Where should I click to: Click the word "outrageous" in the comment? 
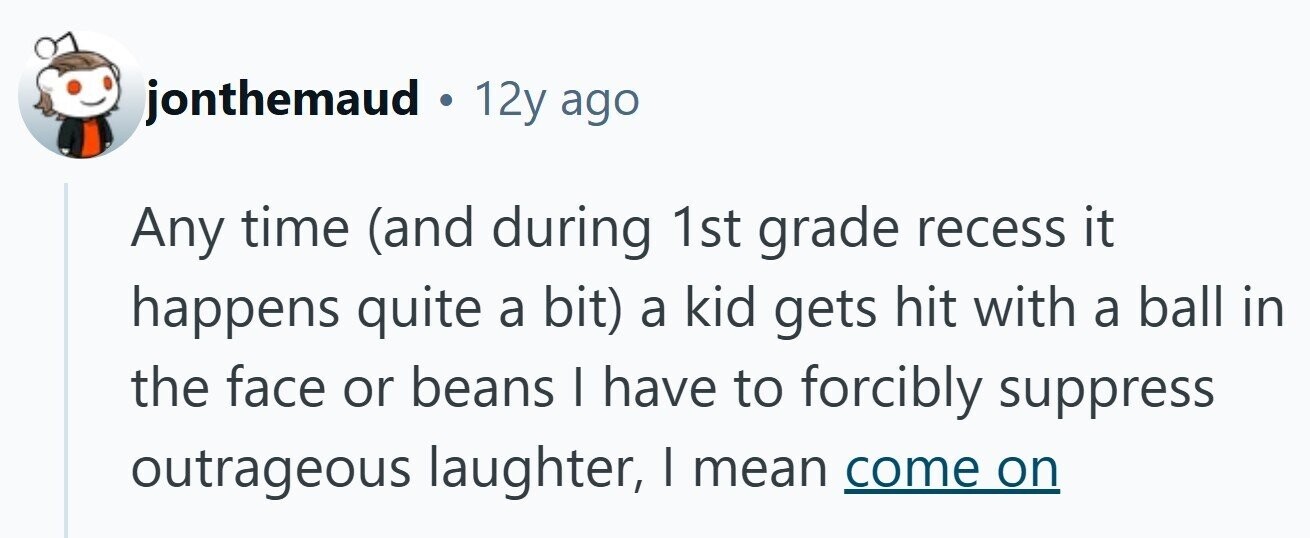click(271, 470)
